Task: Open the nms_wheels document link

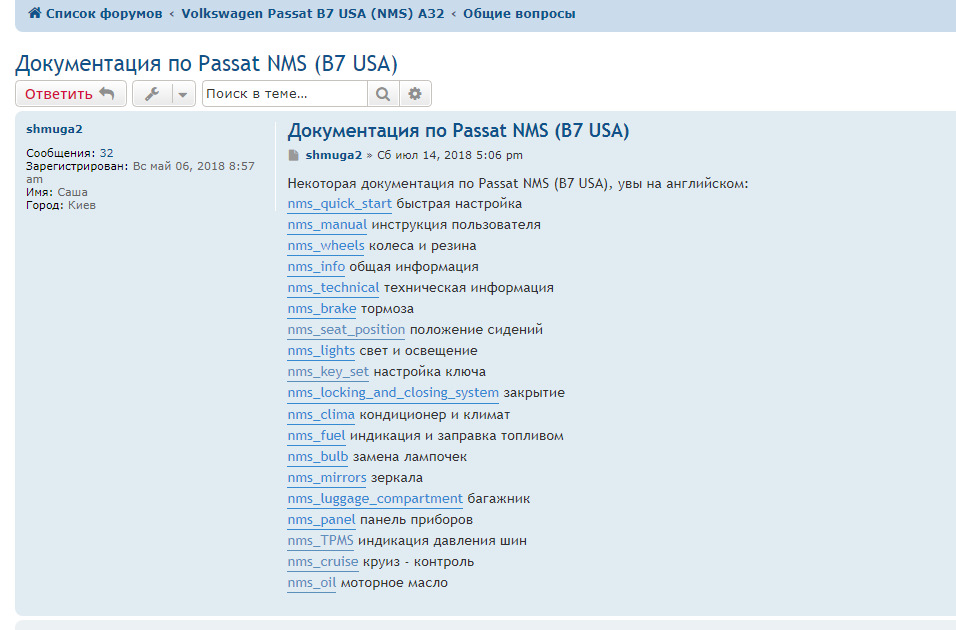Action: click(x=326, y=246)
